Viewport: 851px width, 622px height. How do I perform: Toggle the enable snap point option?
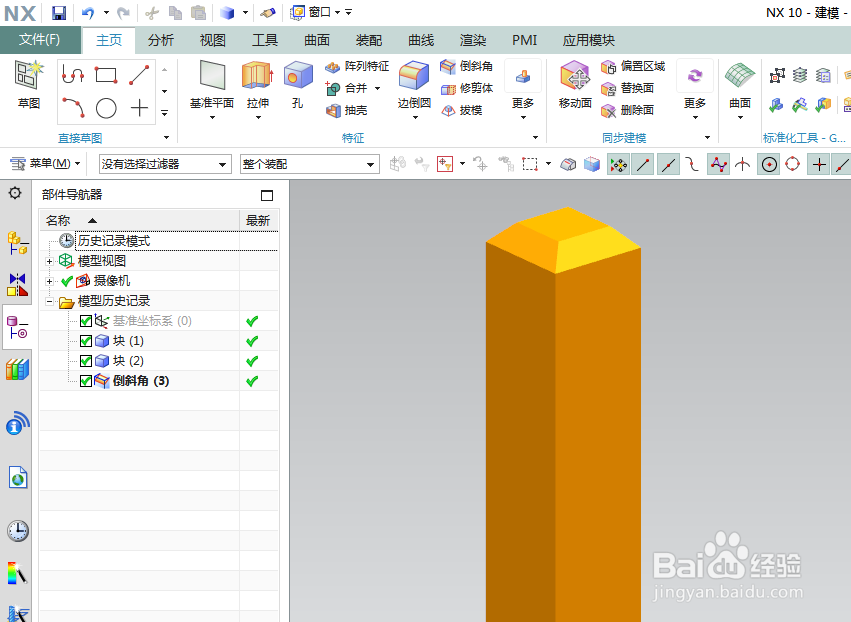click(x=618, y=164)
